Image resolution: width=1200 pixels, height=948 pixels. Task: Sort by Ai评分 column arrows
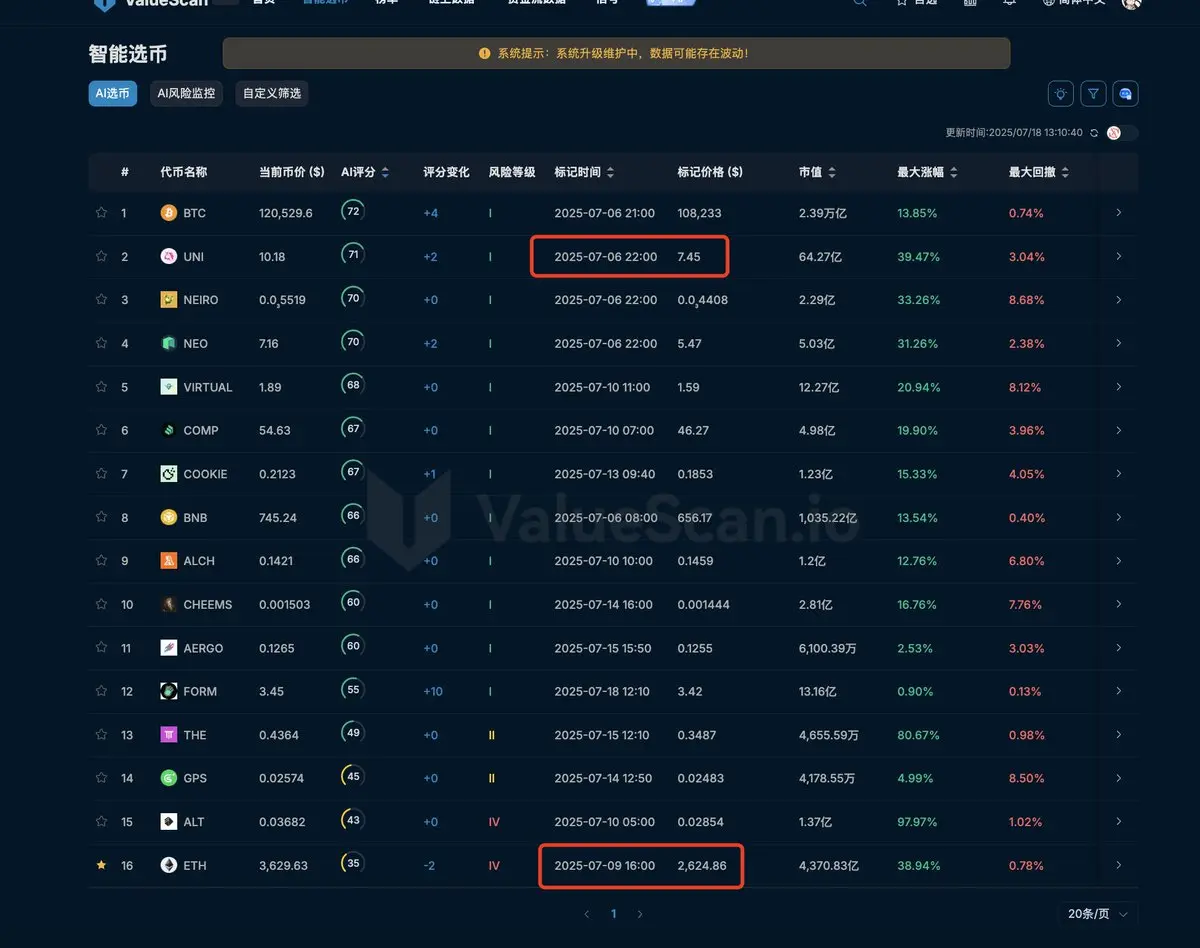pyautogui.click(x=386, y=172)
